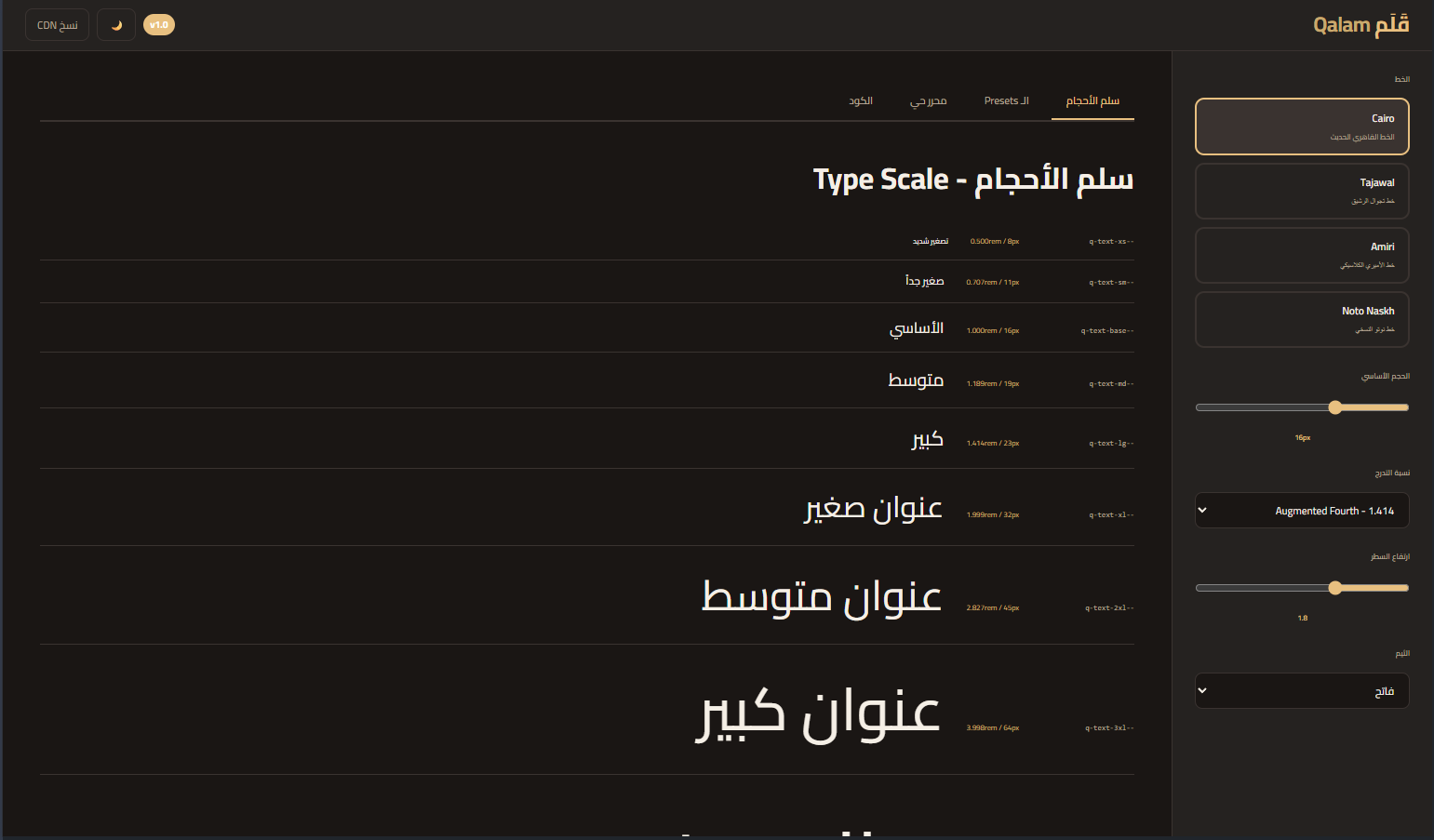Open the theme dropdown showing فاتح
This screenshot has height=840, width=1434.
click(1302, 691)
